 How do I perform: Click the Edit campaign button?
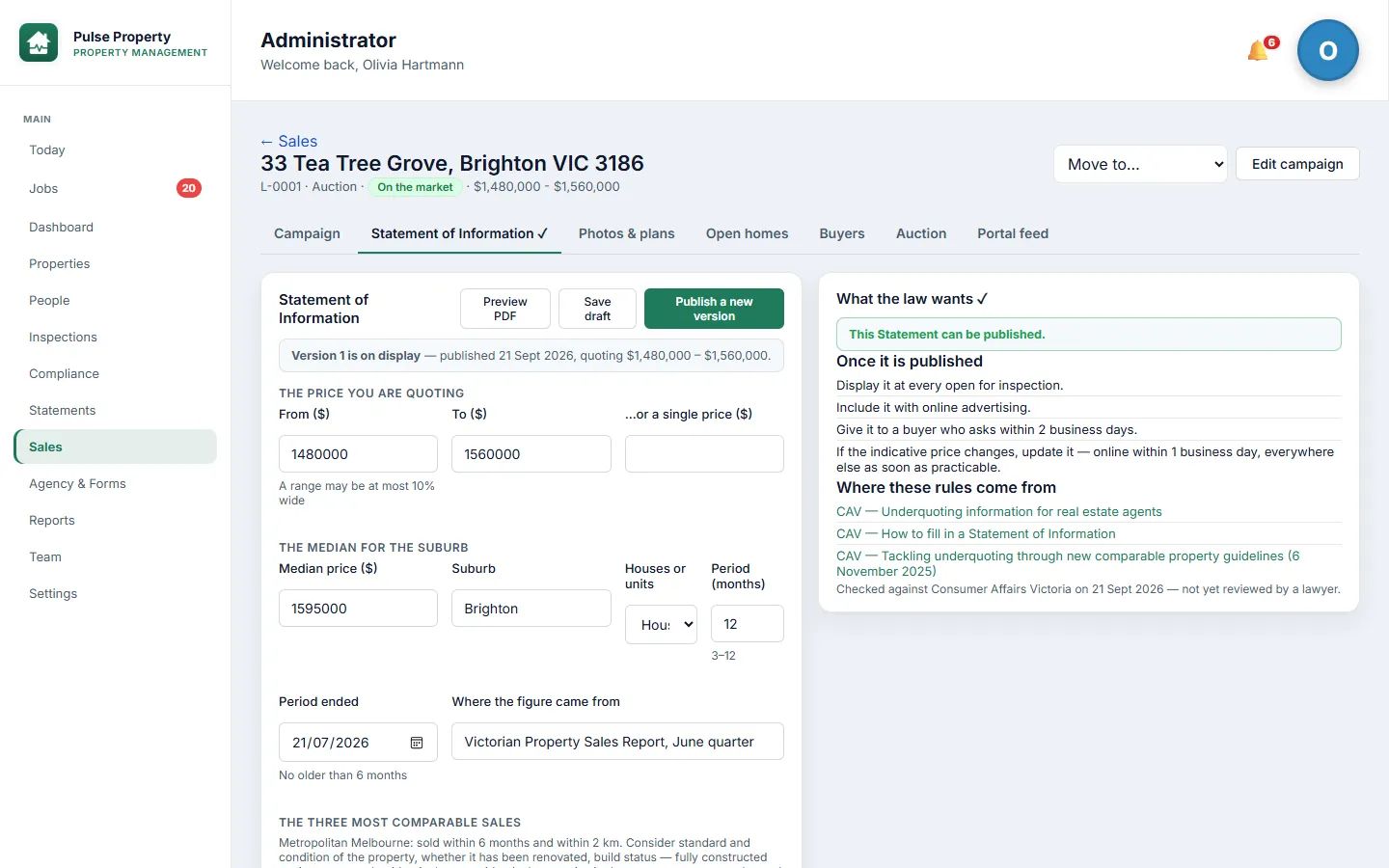pyautogui.click(x=1297, y=164)
